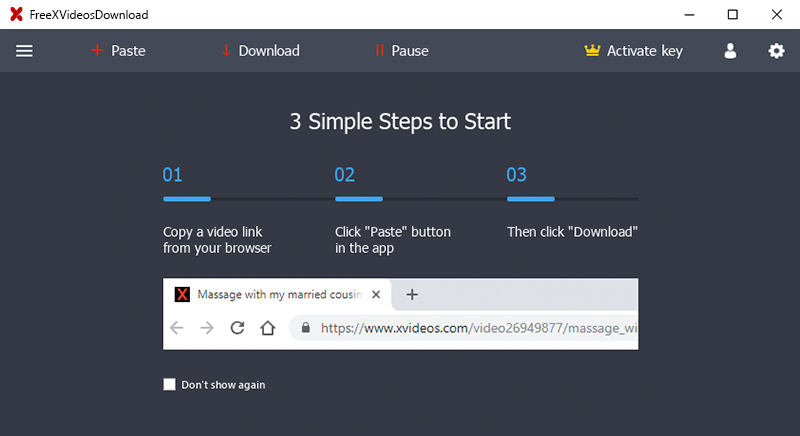Click the illustrated home icon
Image resolution: width=800 pixels, height=436 pixels.
coord(267,327)
